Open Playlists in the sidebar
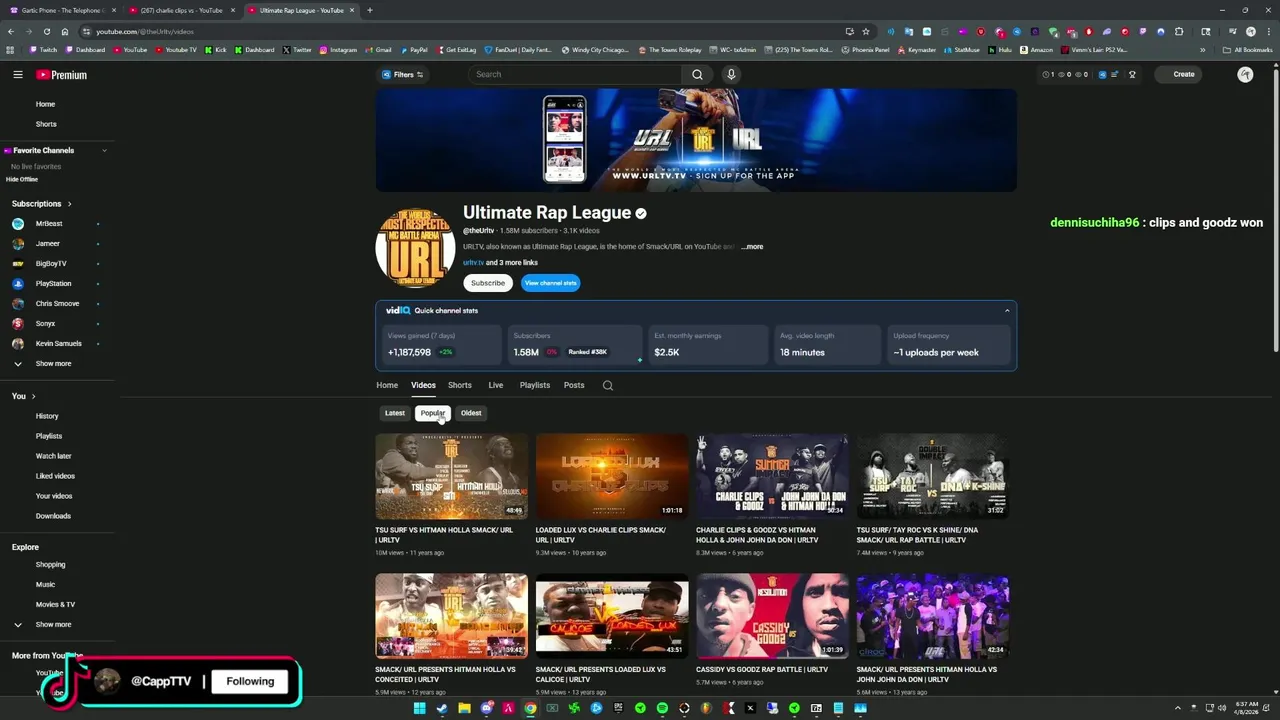The width and height of the screenshot is (1280, 720). 49,436
